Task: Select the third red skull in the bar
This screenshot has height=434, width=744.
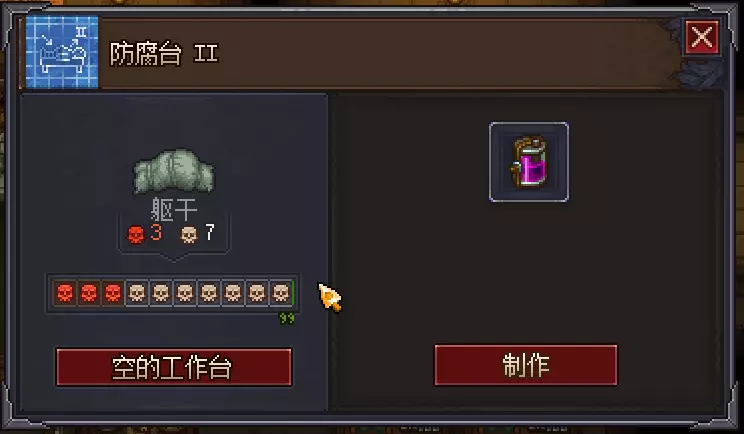Action: tap(113, 293)
